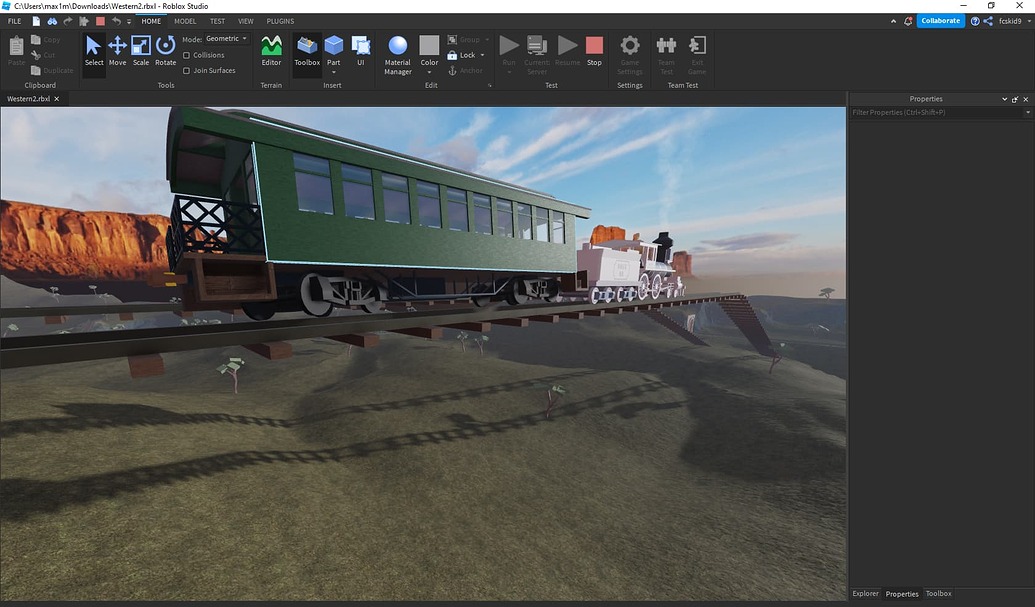Click the Current Server icon

[x=537, y=46]
